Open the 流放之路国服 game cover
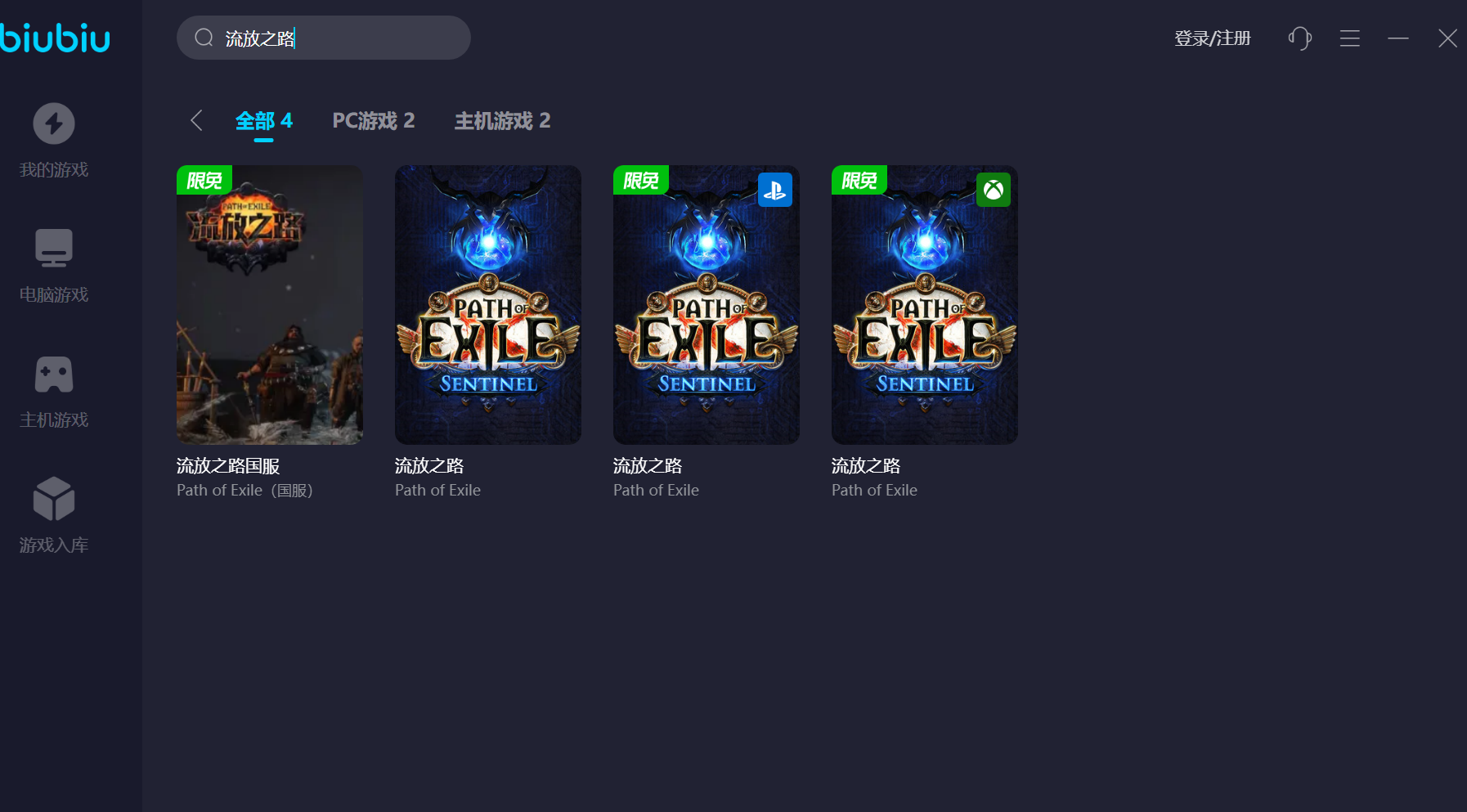The height and width of the screenshot is (812, 1467). tap(270, 305)
